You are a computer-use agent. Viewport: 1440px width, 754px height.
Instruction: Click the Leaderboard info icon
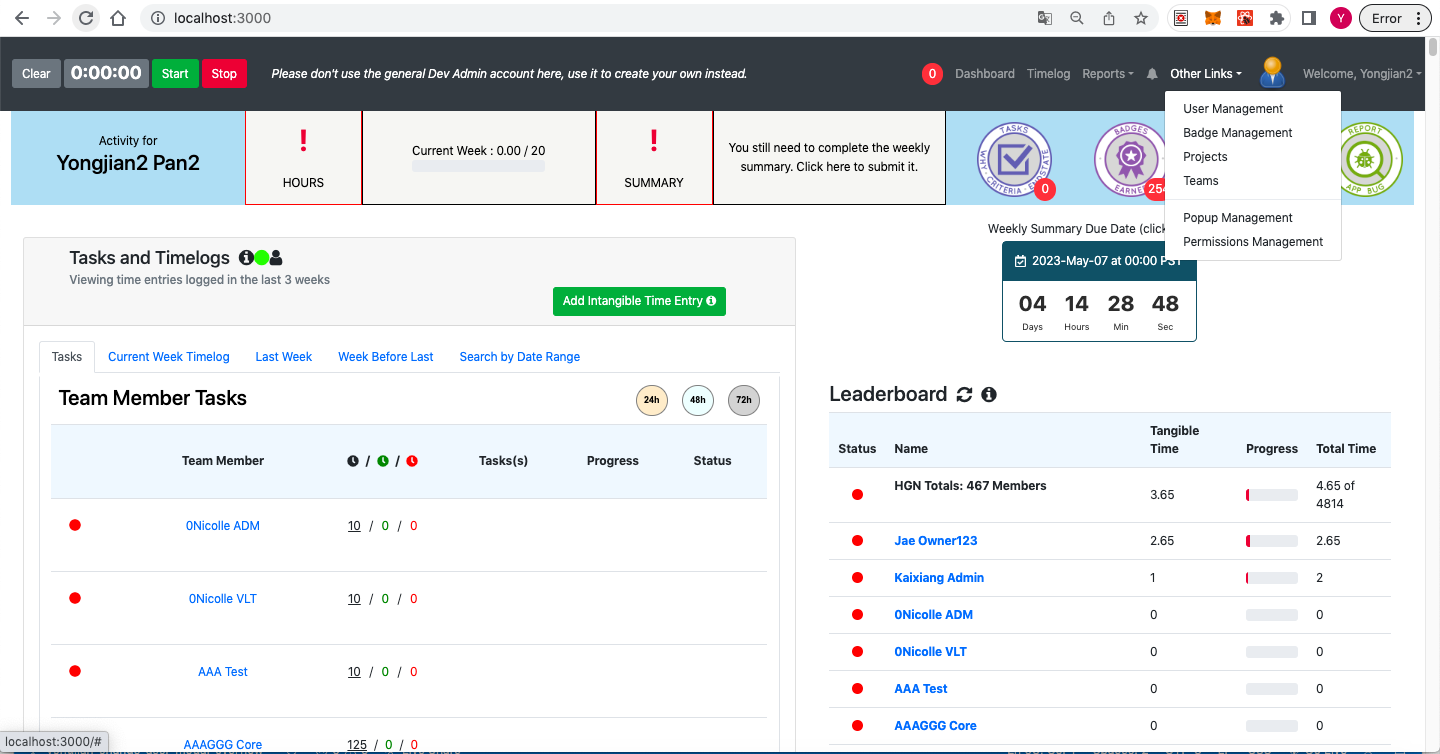(989, 395)
